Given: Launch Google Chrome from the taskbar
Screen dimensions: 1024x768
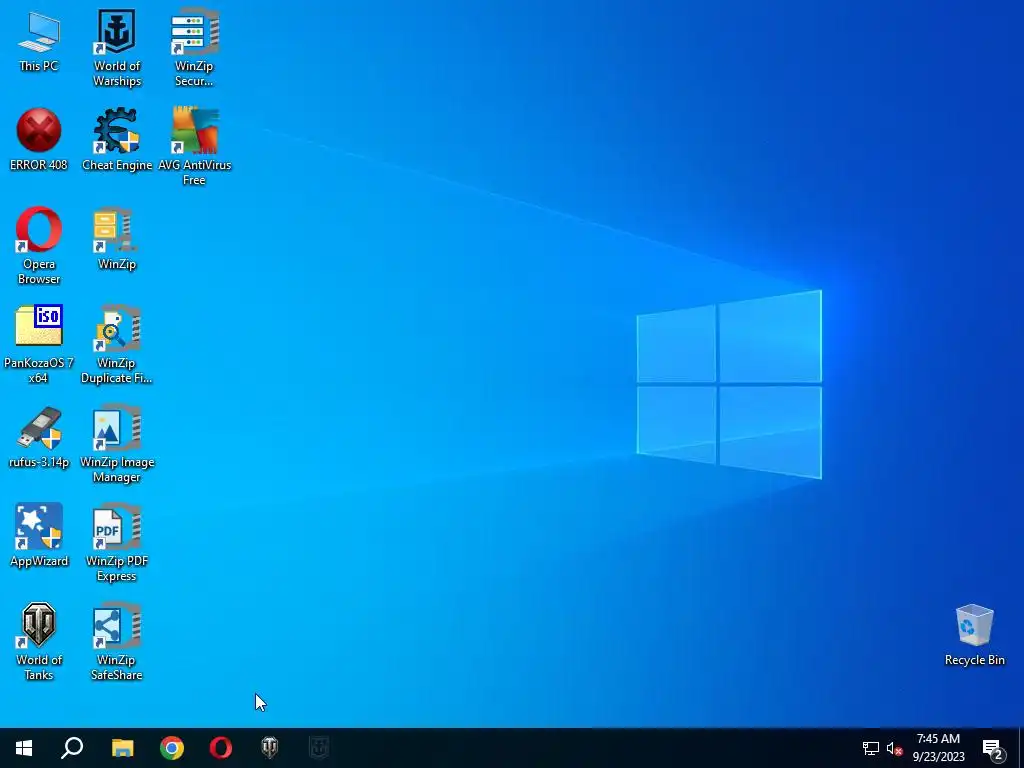Looking at the screenshot, I should pyautogui.click(x=172, y=748).
